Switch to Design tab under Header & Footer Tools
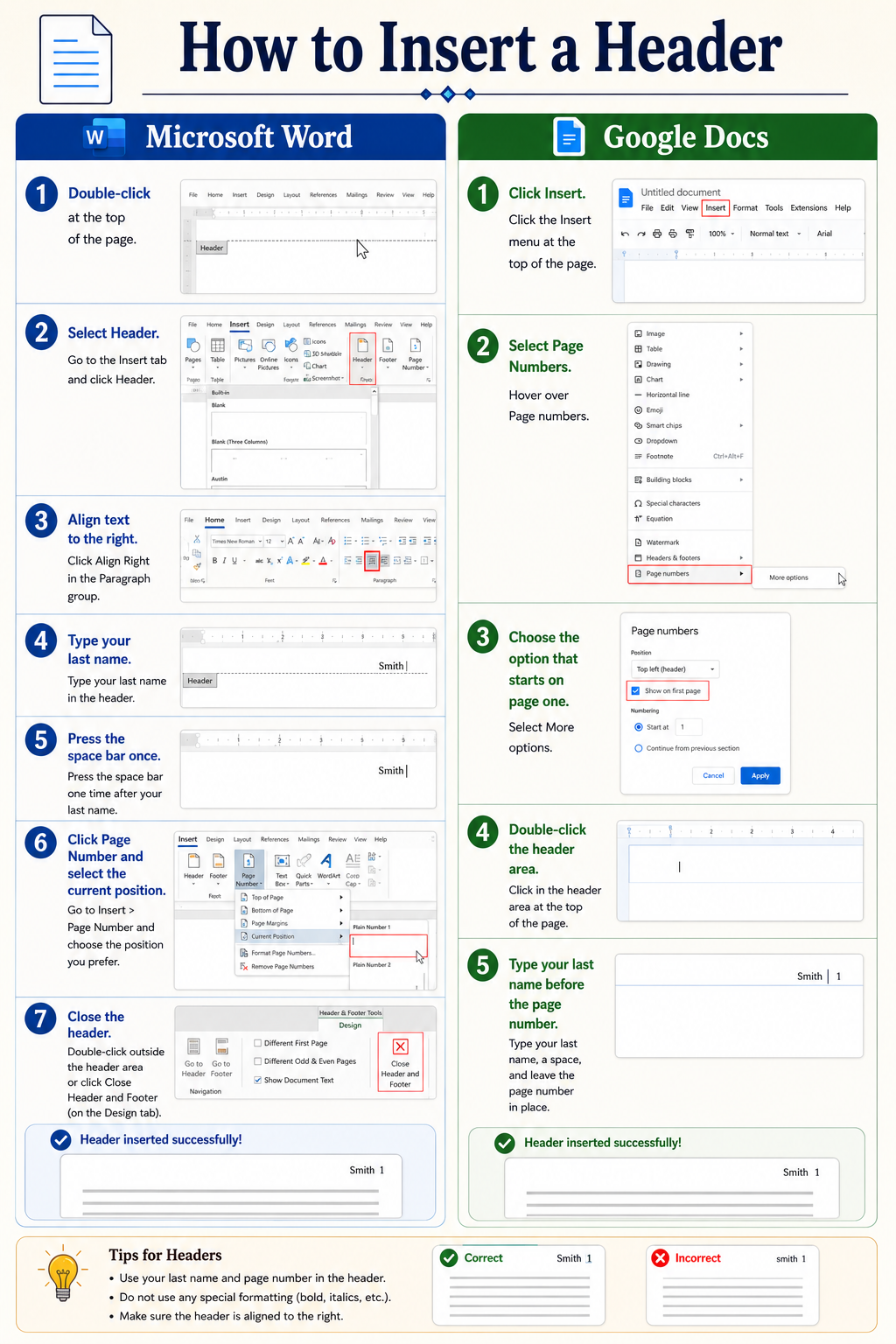The image size is (896, 1344). [350, 1025]
